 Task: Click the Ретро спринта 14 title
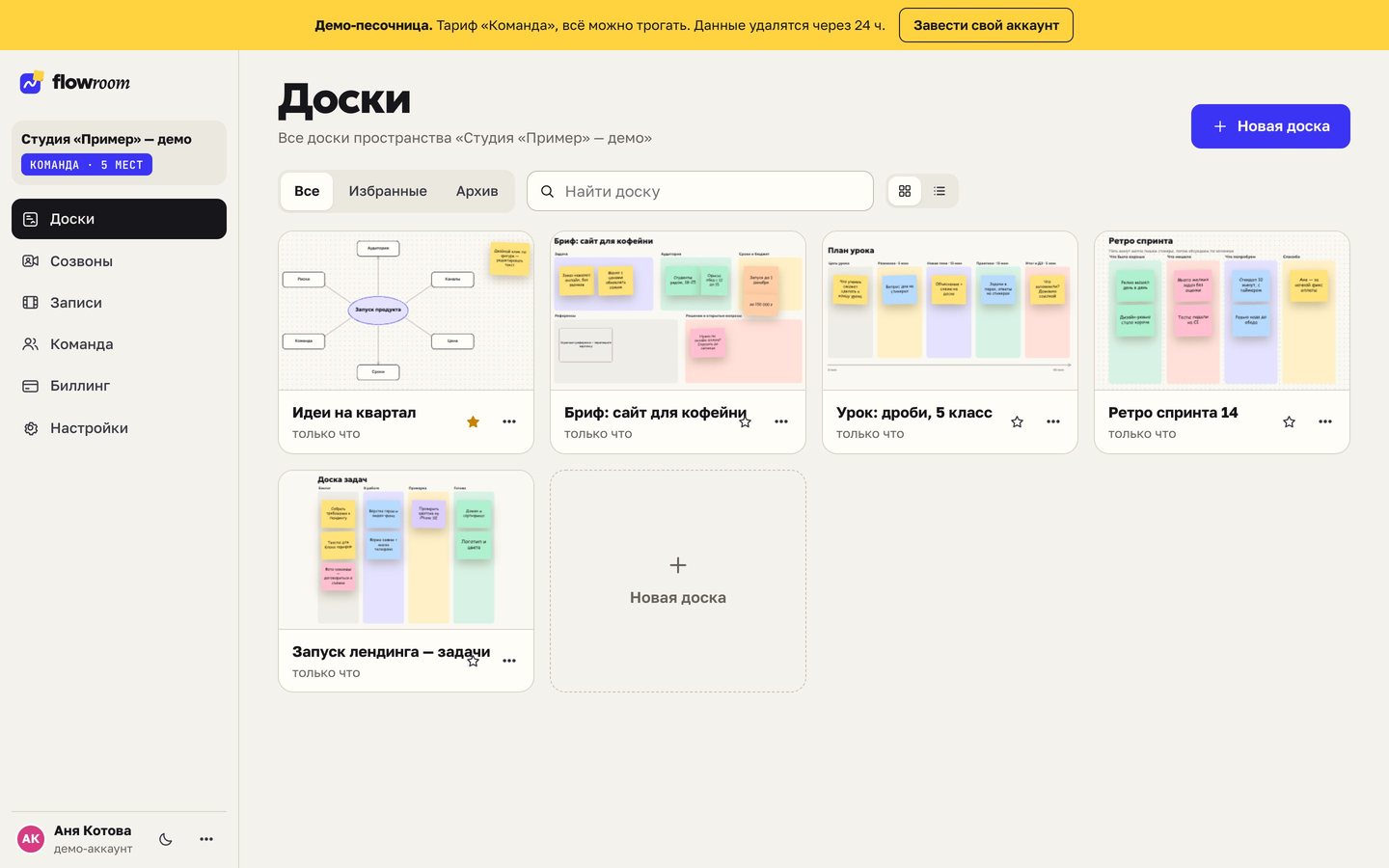(1173, 413)
